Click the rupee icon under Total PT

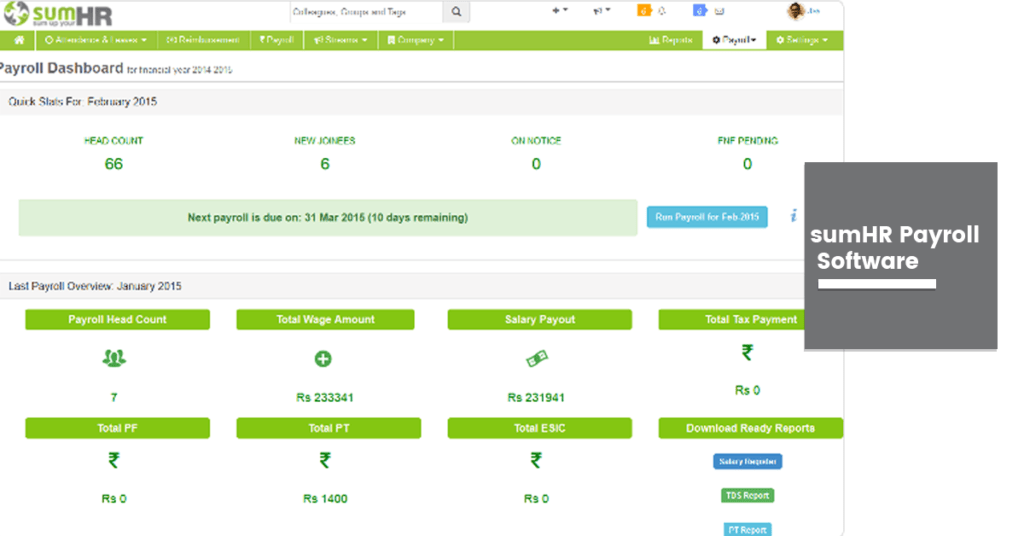pyautogui.click(x=325, y=460)
